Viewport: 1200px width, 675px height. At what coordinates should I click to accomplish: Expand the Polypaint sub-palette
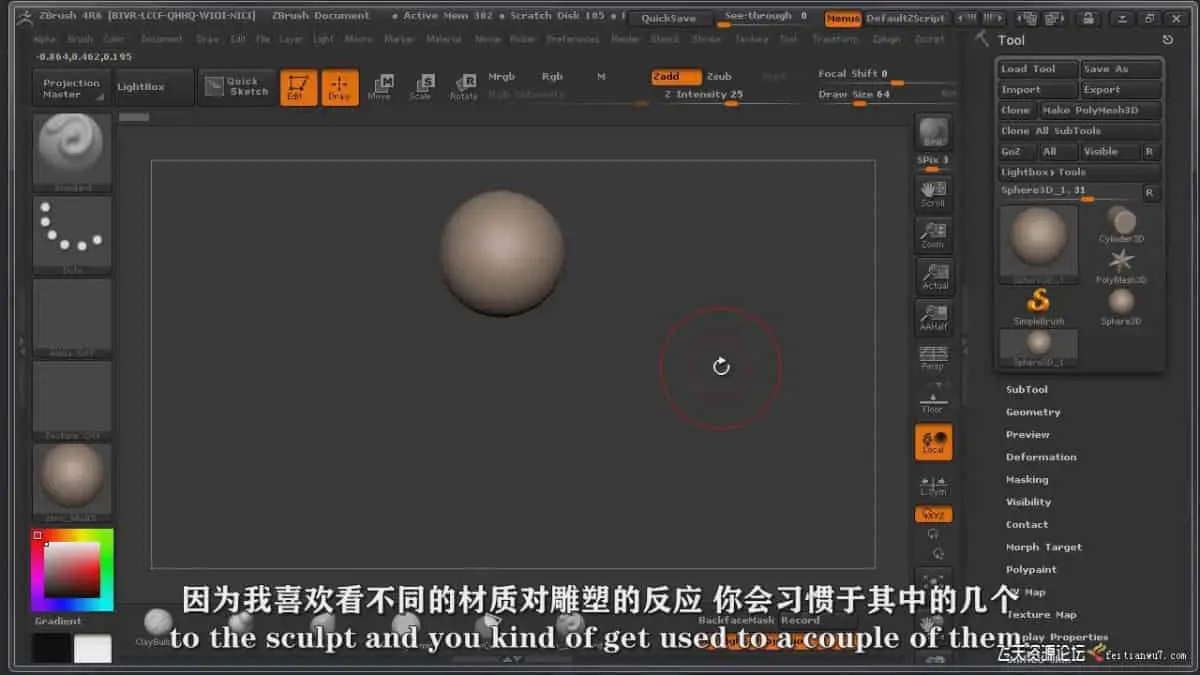tap(1031, 569)
